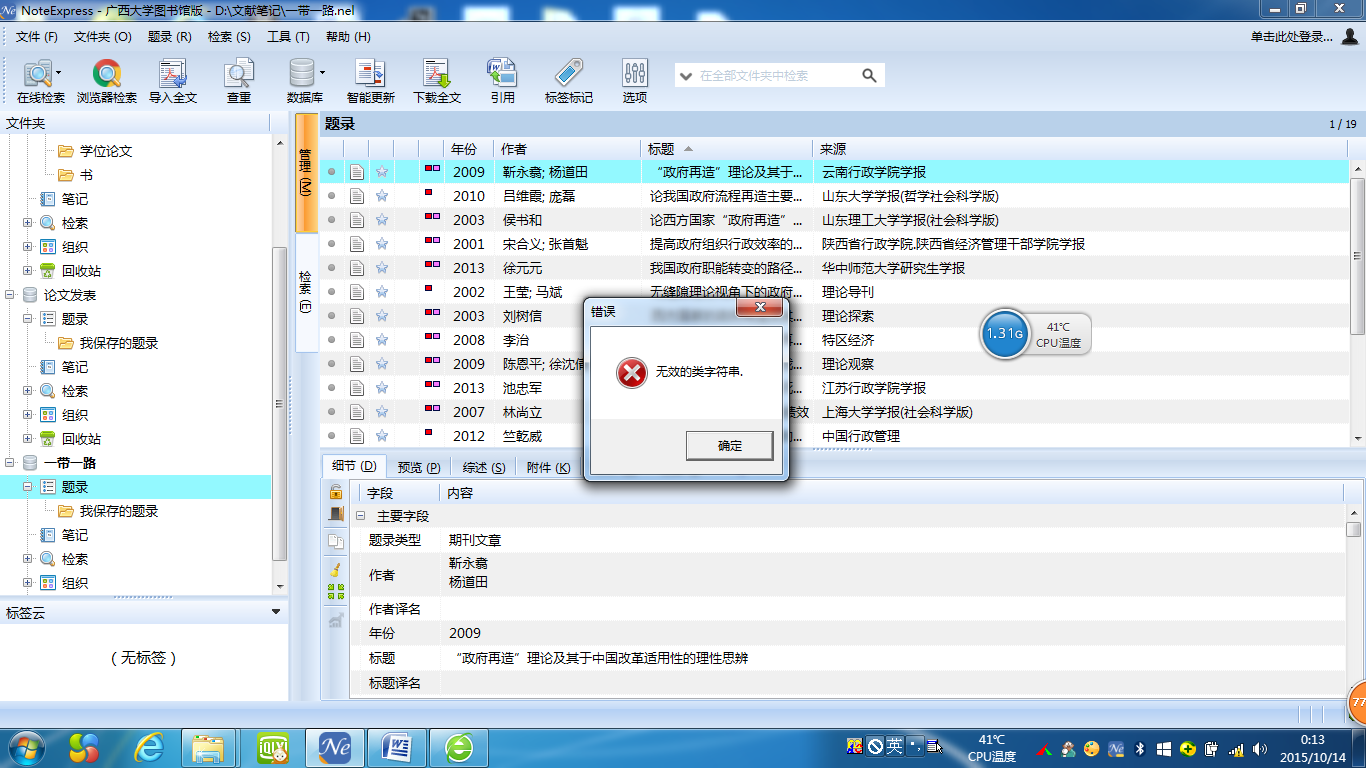Viewport: 1366px width, 768px height.
Task: Run the 查重 duplicate check tool
Action: click(239, 82)
